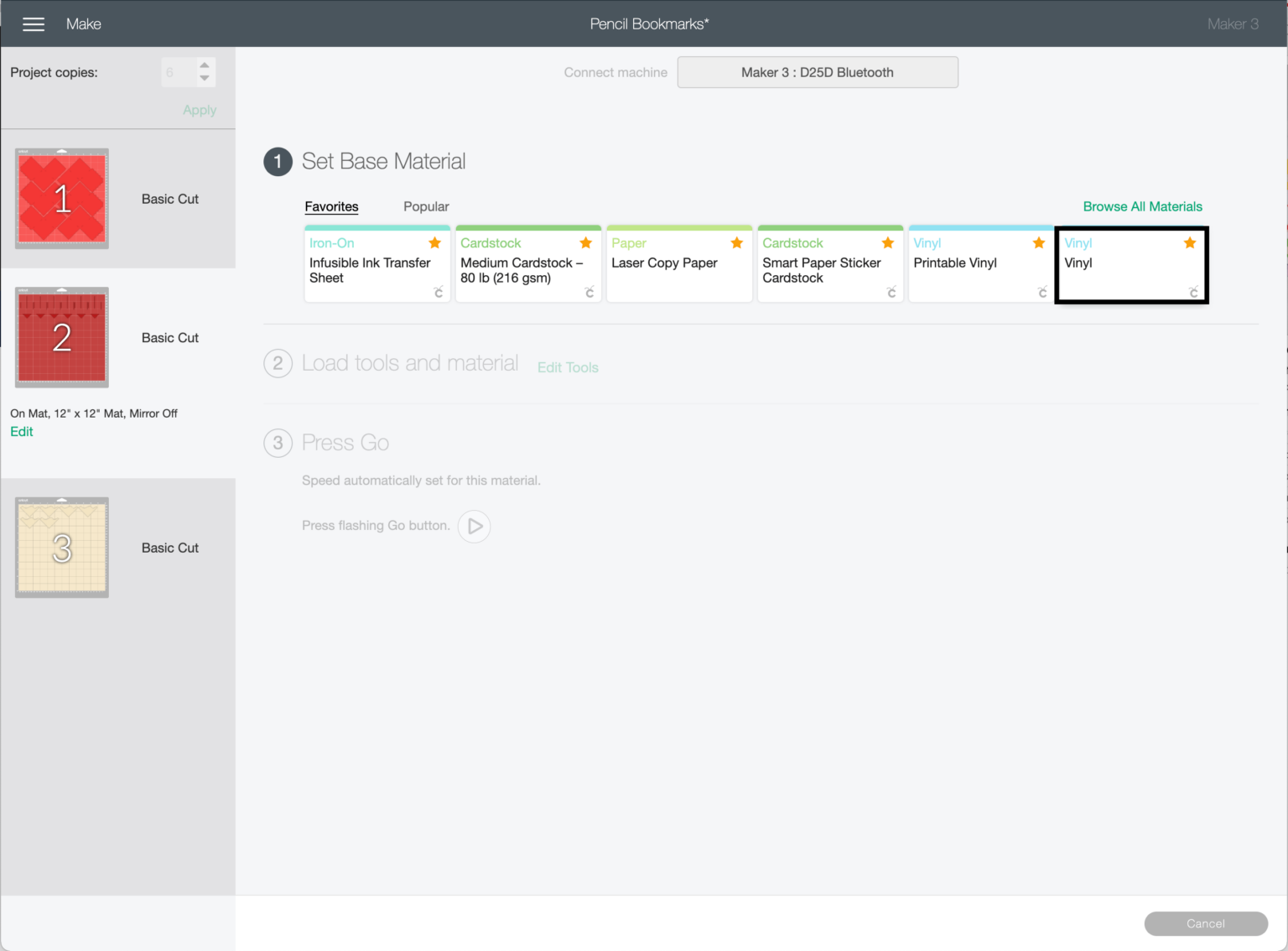Toggle the Printable Vinyl favorite star

(x=1038, y=243)
